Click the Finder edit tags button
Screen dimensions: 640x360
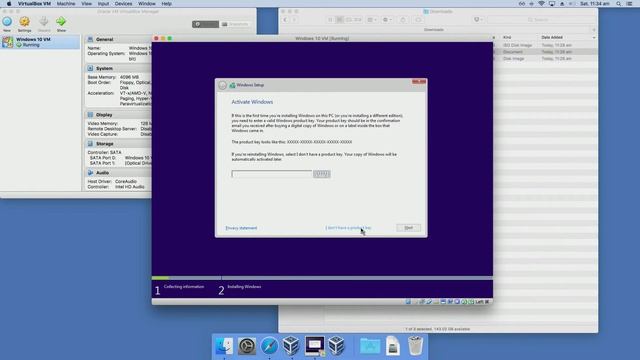click(418, 20)
